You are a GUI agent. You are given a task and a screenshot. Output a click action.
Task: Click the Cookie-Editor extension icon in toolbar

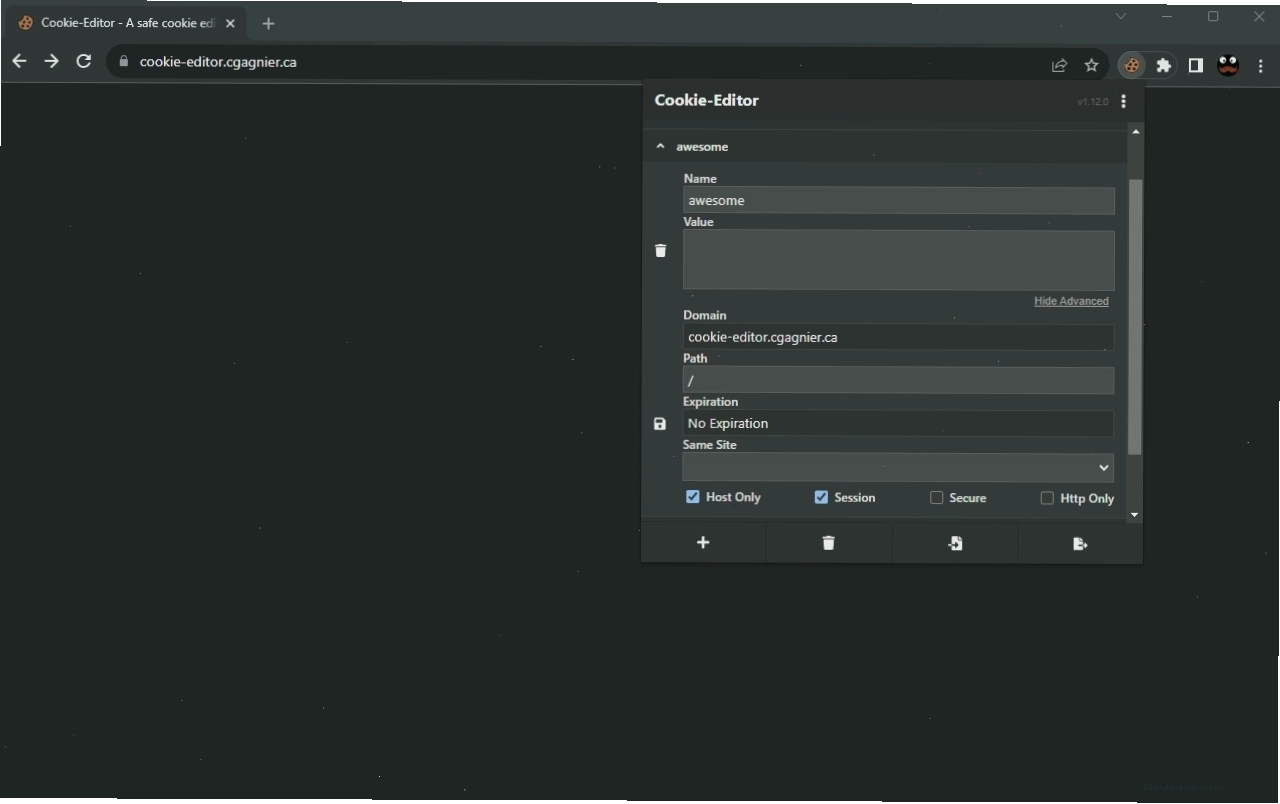click(1132, 65)
